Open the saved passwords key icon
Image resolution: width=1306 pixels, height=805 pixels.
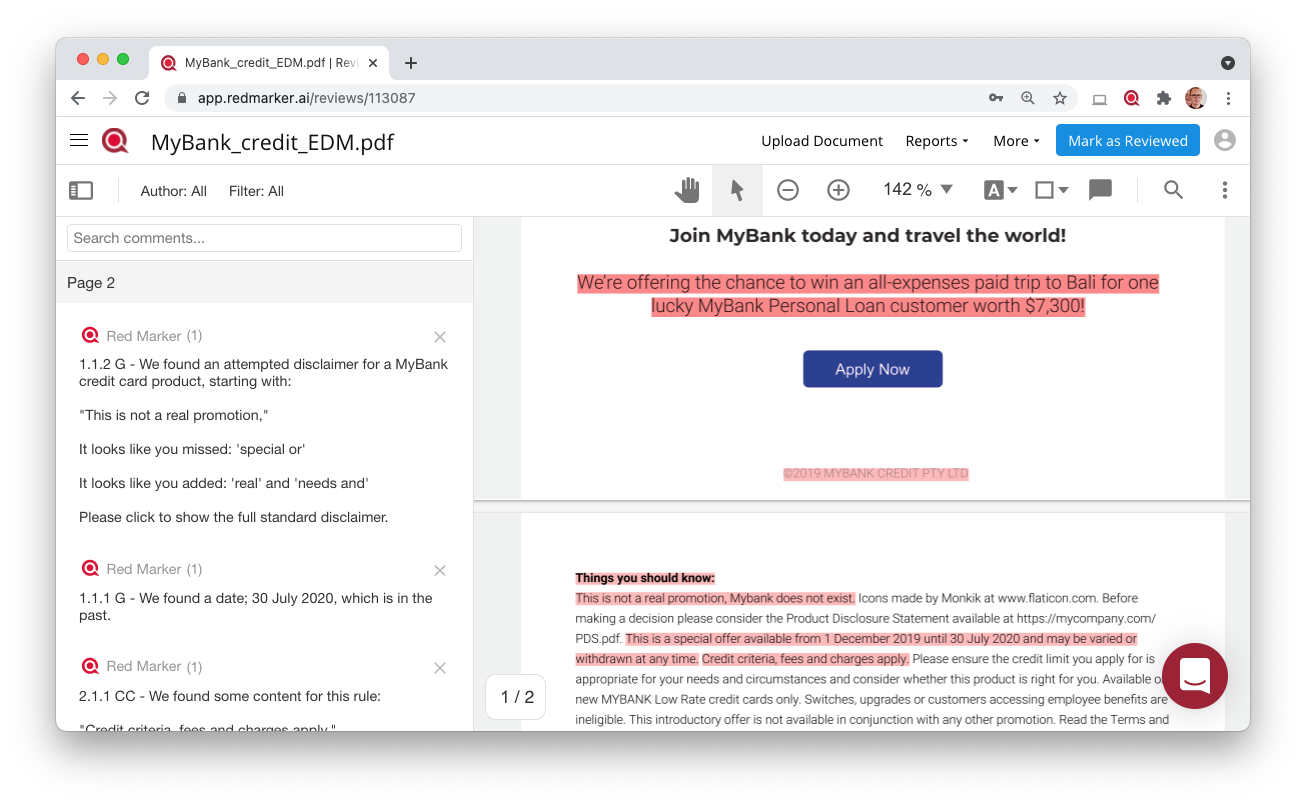point(996,98)
